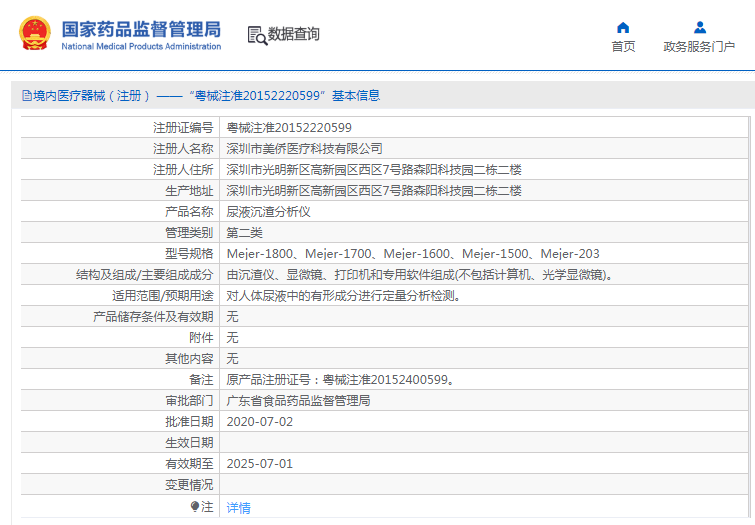Select registration number 粤械注准20152220599 value cell

coord(289,128)
